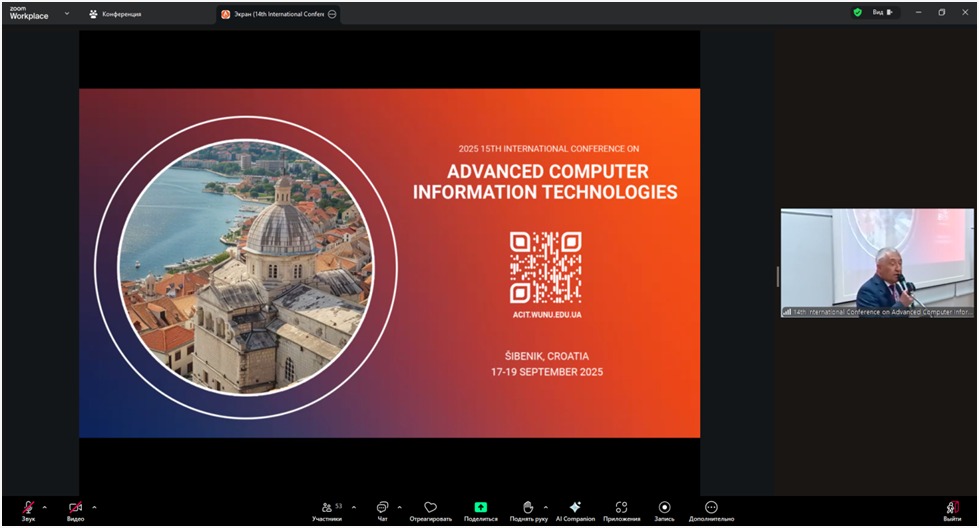Expand audio options arrow next to Звук
Screen dimensions: 979x528
click(44, 507)
